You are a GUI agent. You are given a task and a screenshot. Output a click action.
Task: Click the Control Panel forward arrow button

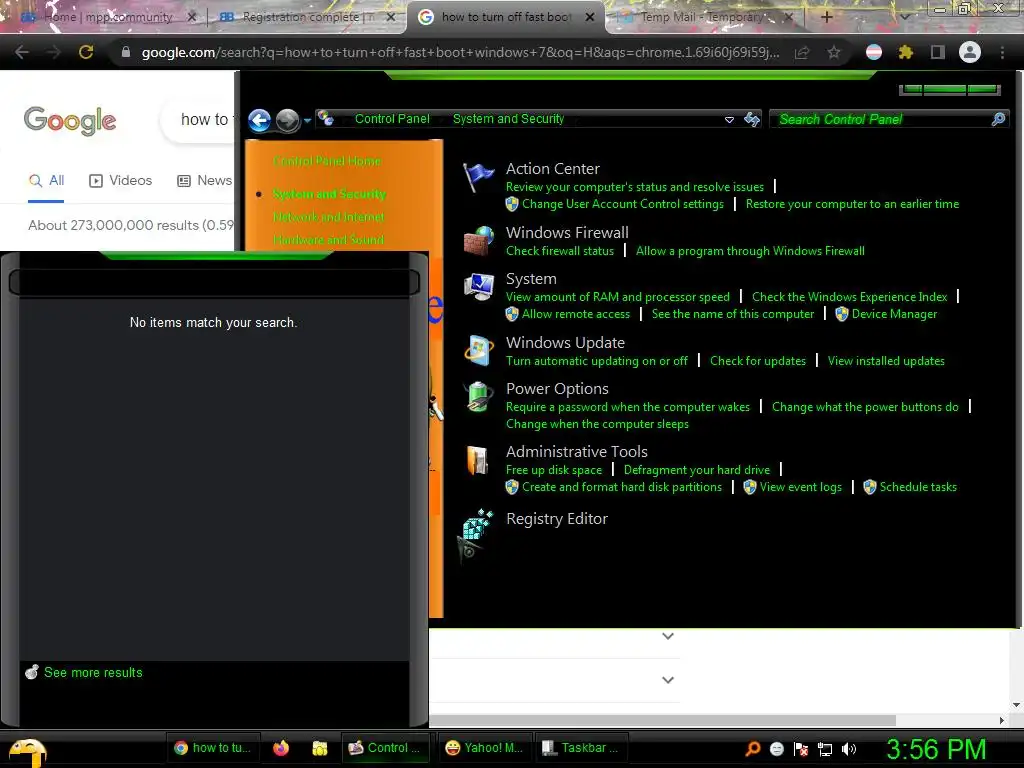coord(287,120)
